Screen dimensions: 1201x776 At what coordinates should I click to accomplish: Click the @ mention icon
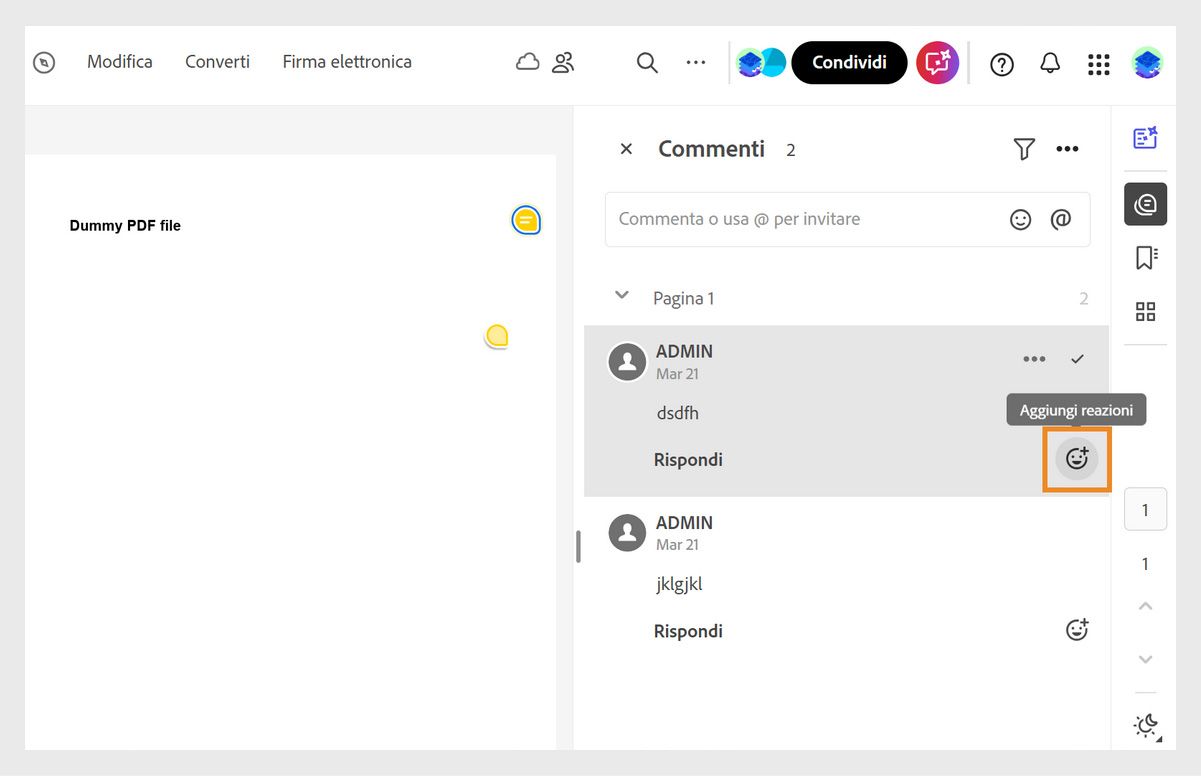(x=1061, y=219)
